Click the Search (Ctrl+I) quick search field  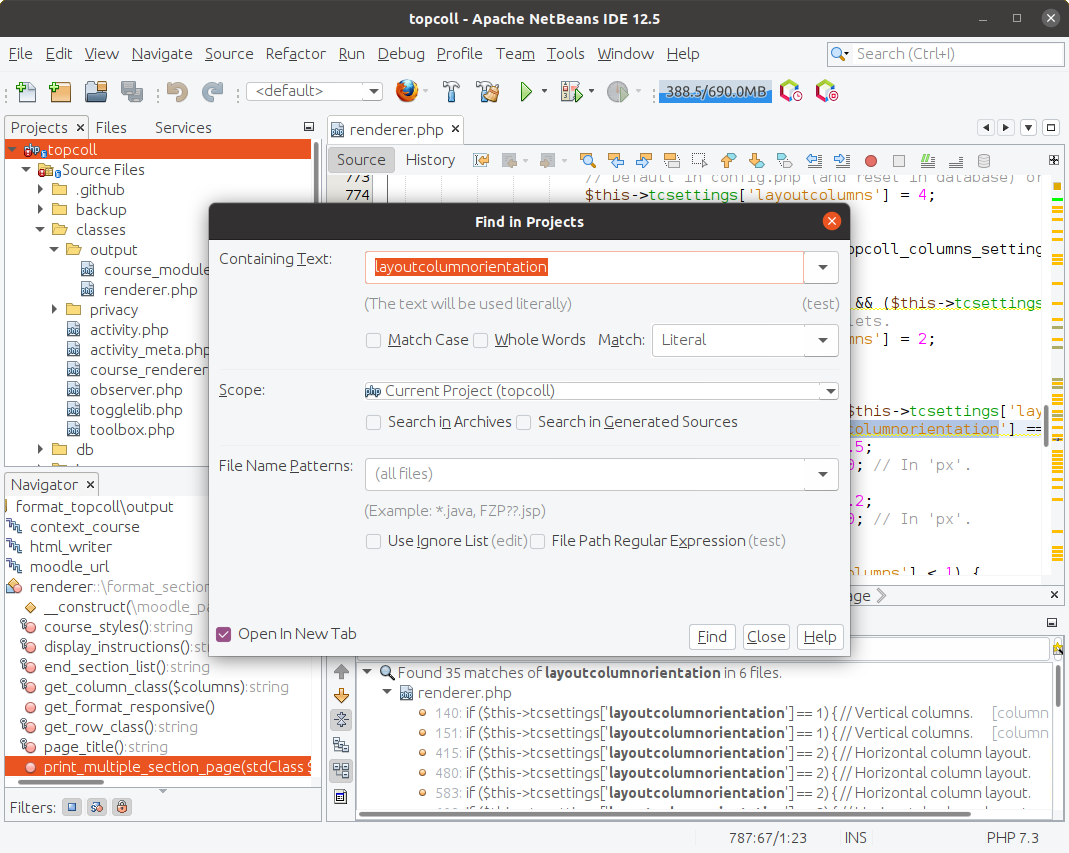(945, 54)
